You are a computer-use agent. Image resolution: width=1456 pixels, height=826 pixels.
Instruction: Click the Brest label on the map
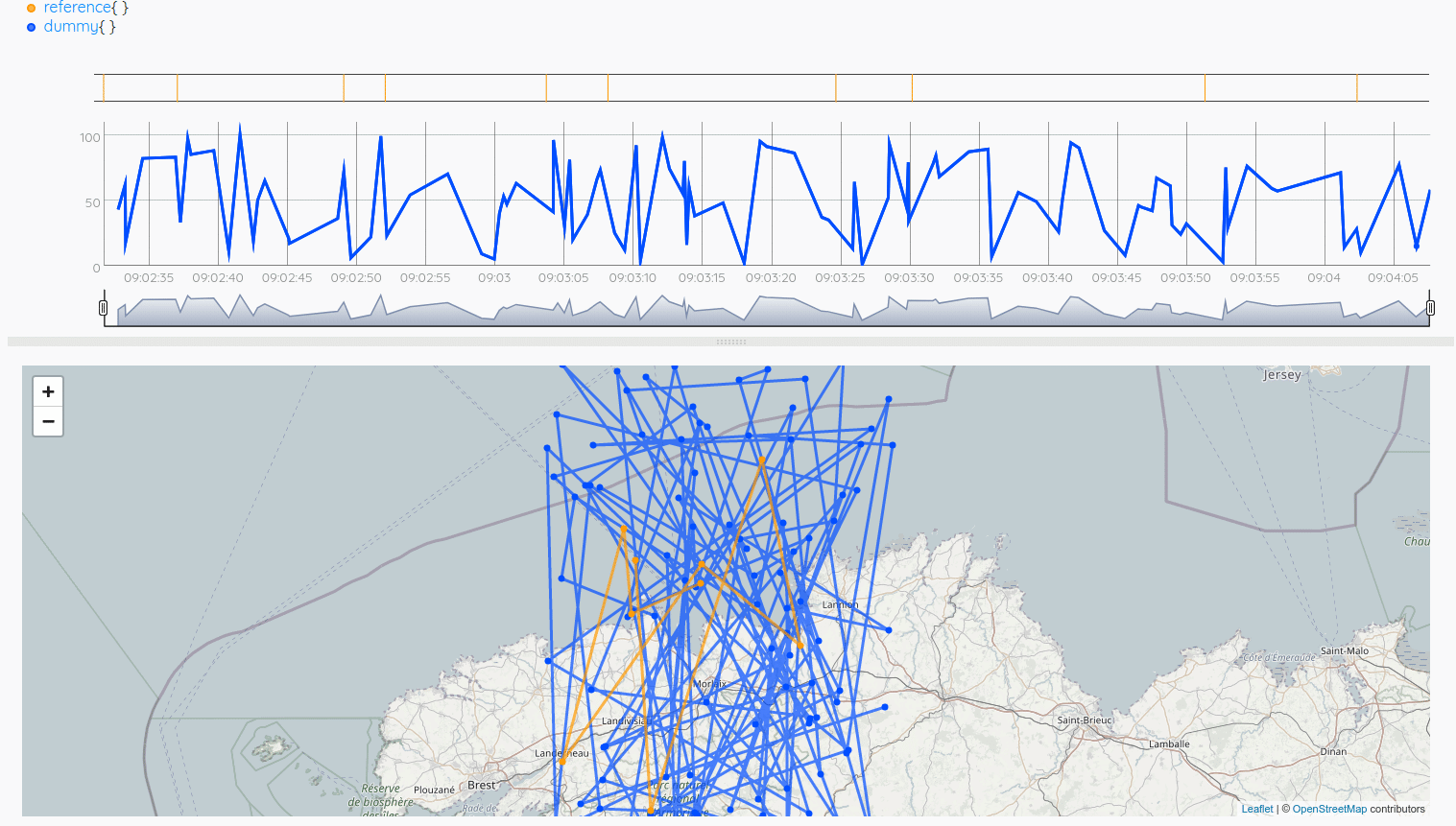click(482, 785)
